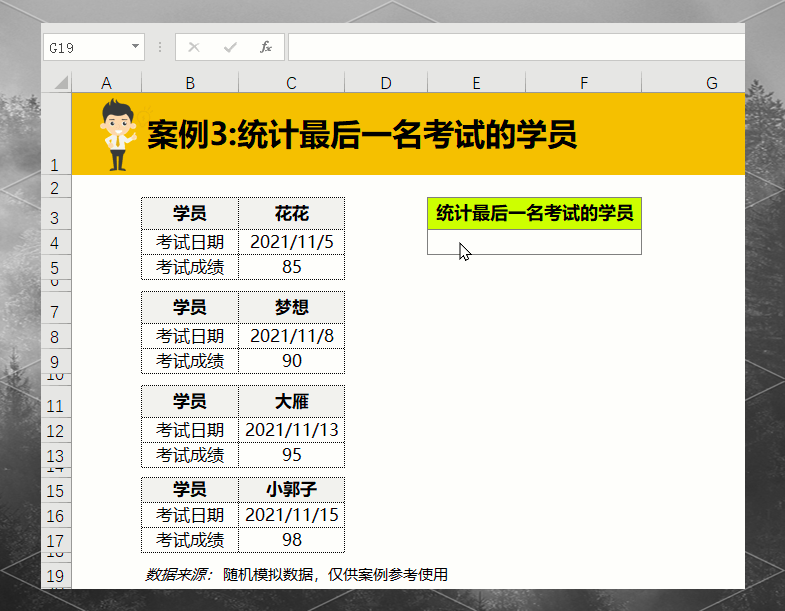
Task: Click the title text 案例3:统计最后一名考试的学员
Action: pyautogui.click(x=362, y=134)
